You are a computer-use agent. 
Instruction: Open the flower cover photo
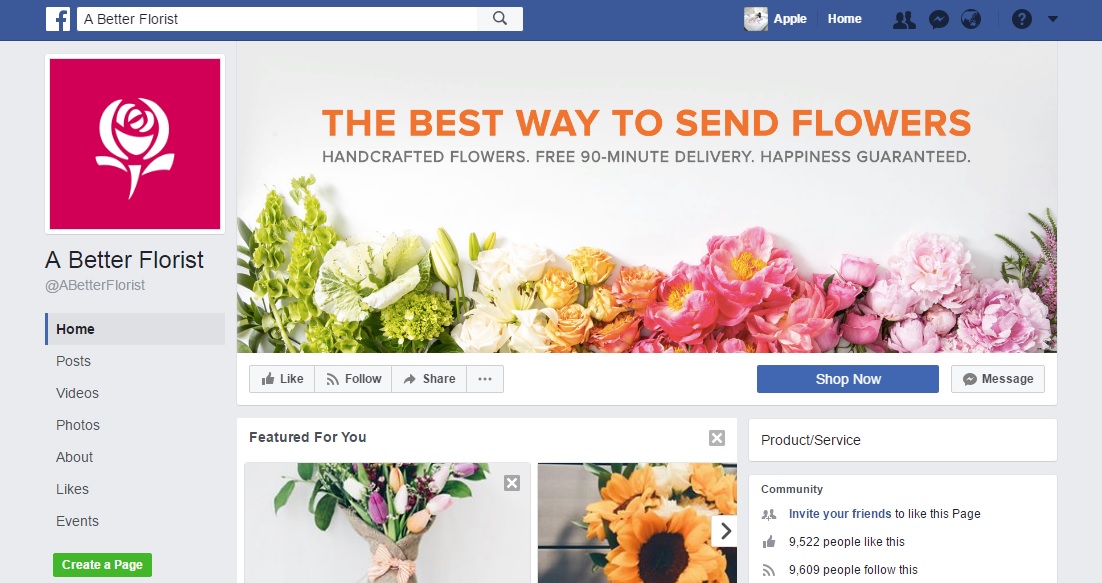click(647, 197)
